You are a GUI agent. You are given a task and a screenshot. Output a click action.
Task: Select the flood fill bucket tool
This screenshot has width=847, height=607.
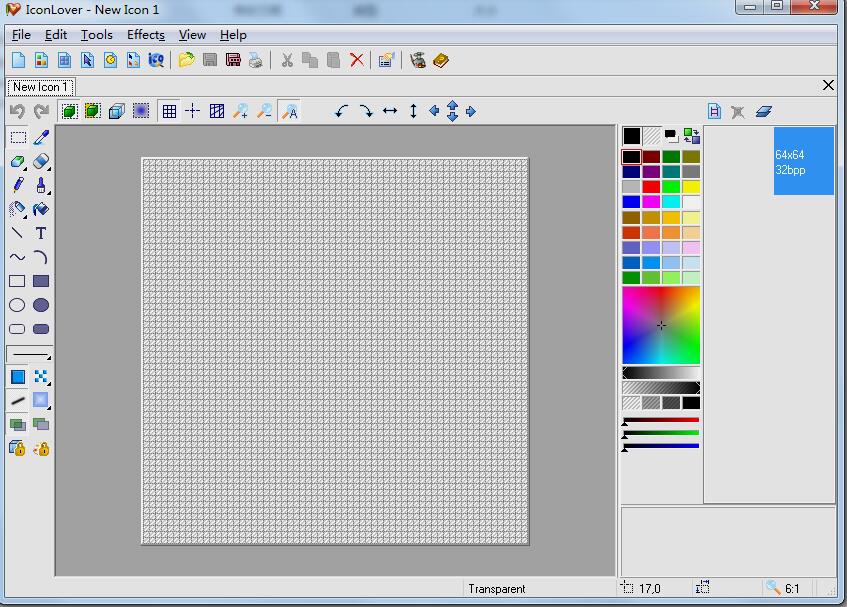coord(41,210)
